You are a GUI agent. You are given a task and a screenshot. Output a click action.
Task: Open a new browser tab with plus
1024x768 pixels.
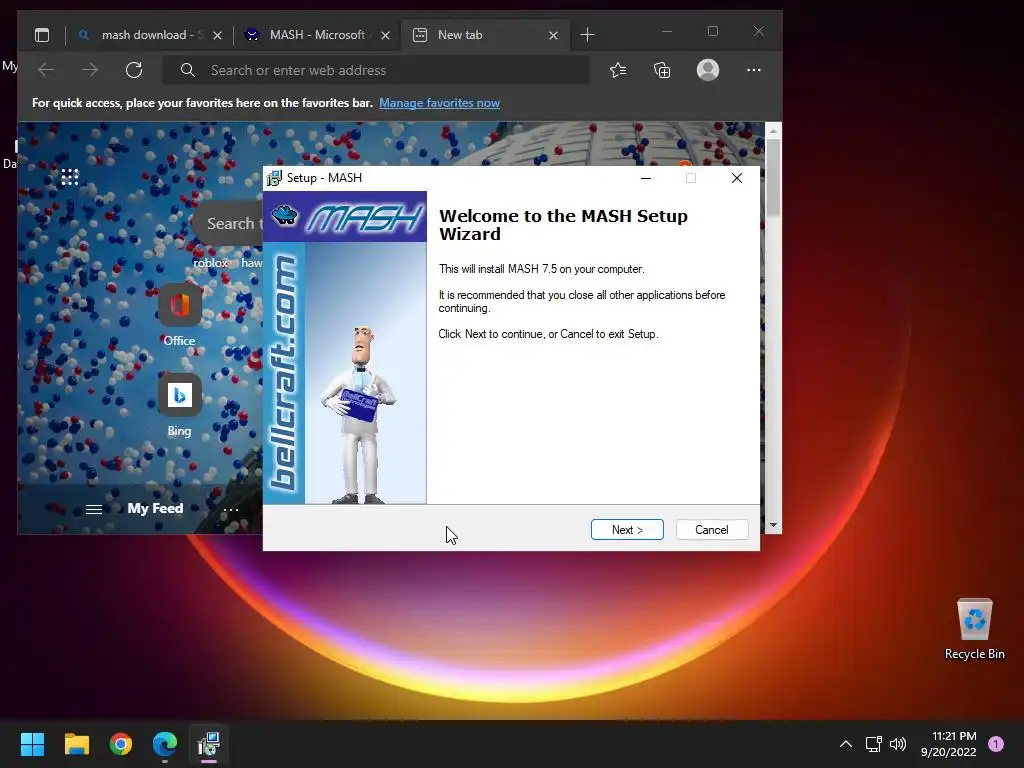587,35
